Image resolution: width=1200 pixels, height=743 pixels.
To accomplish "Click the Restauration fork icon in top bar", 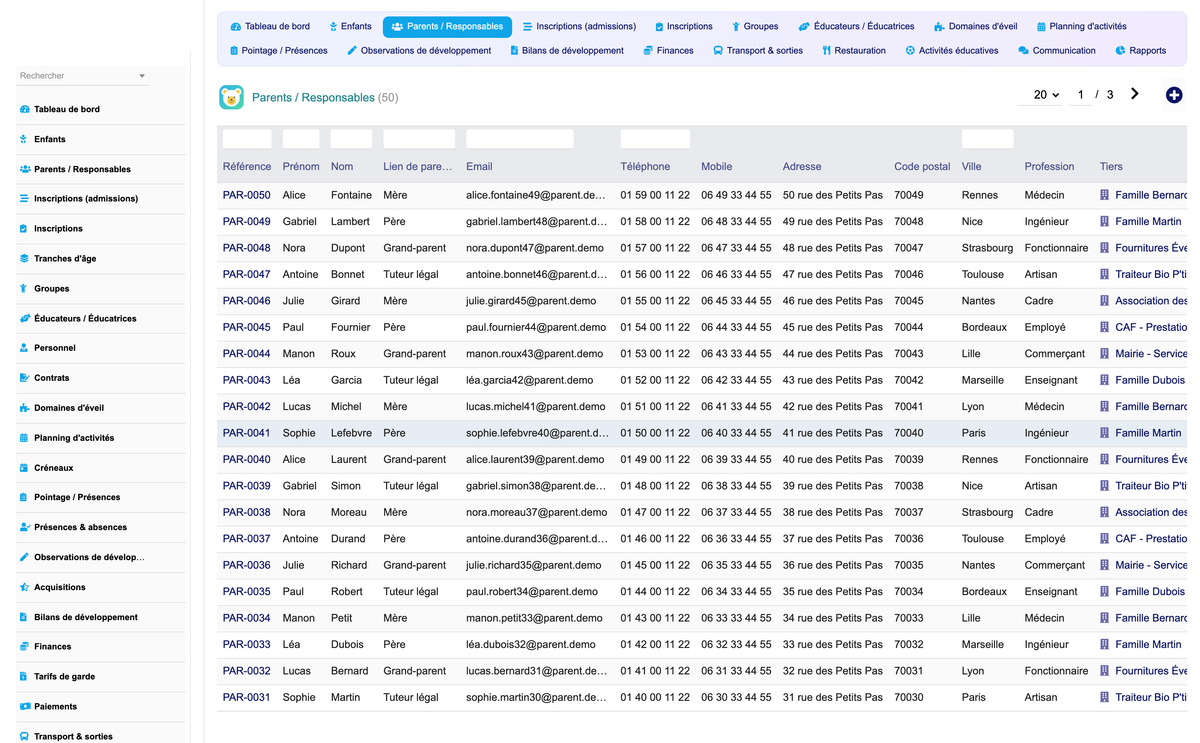I will tap(826, 50).
